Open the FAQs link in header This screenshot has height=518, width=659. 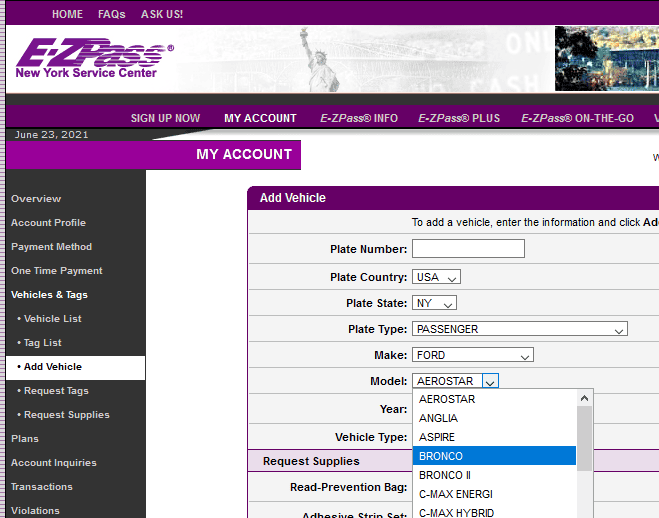(112, 15)
